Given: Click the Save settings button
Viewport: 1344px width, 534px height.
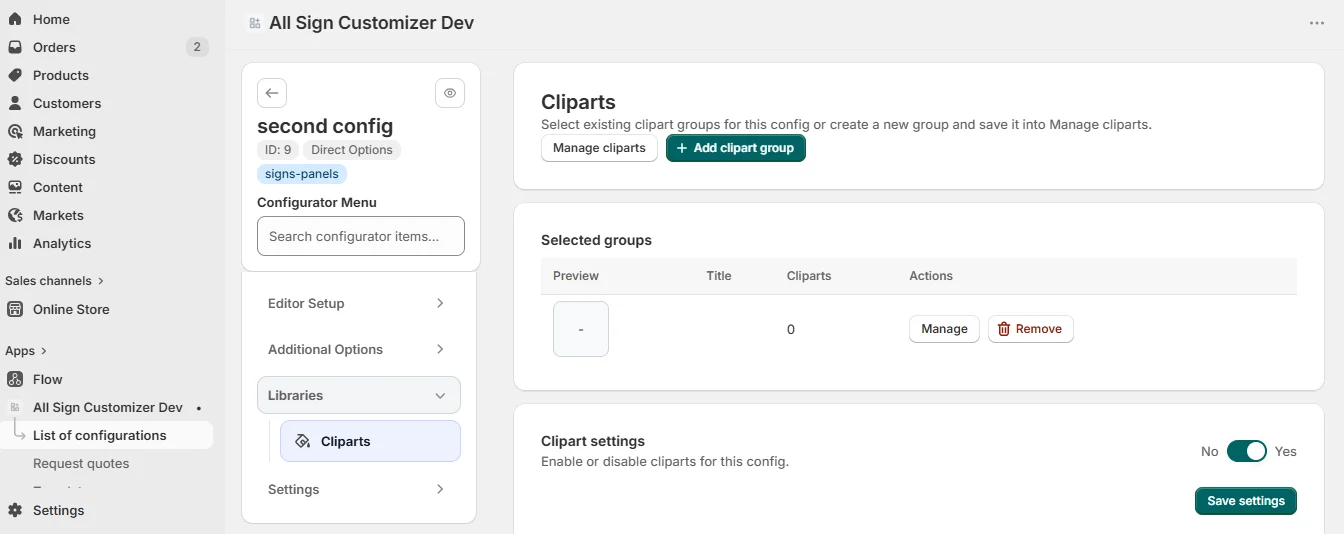Looking at the screenshot, I should click(1246, 501).
